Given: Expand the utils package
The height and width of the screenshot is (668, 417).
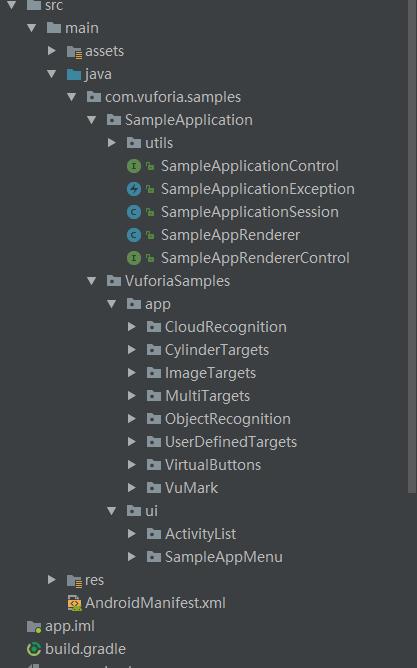Looking at the screenshot, I should tap(112, 143).
